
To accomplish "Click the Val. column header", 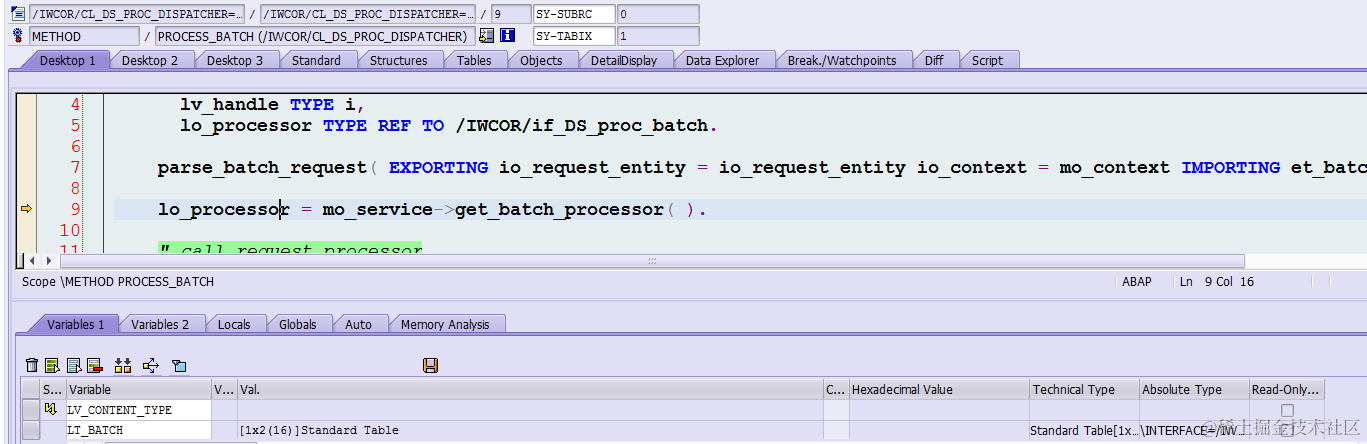I will 529,390.
